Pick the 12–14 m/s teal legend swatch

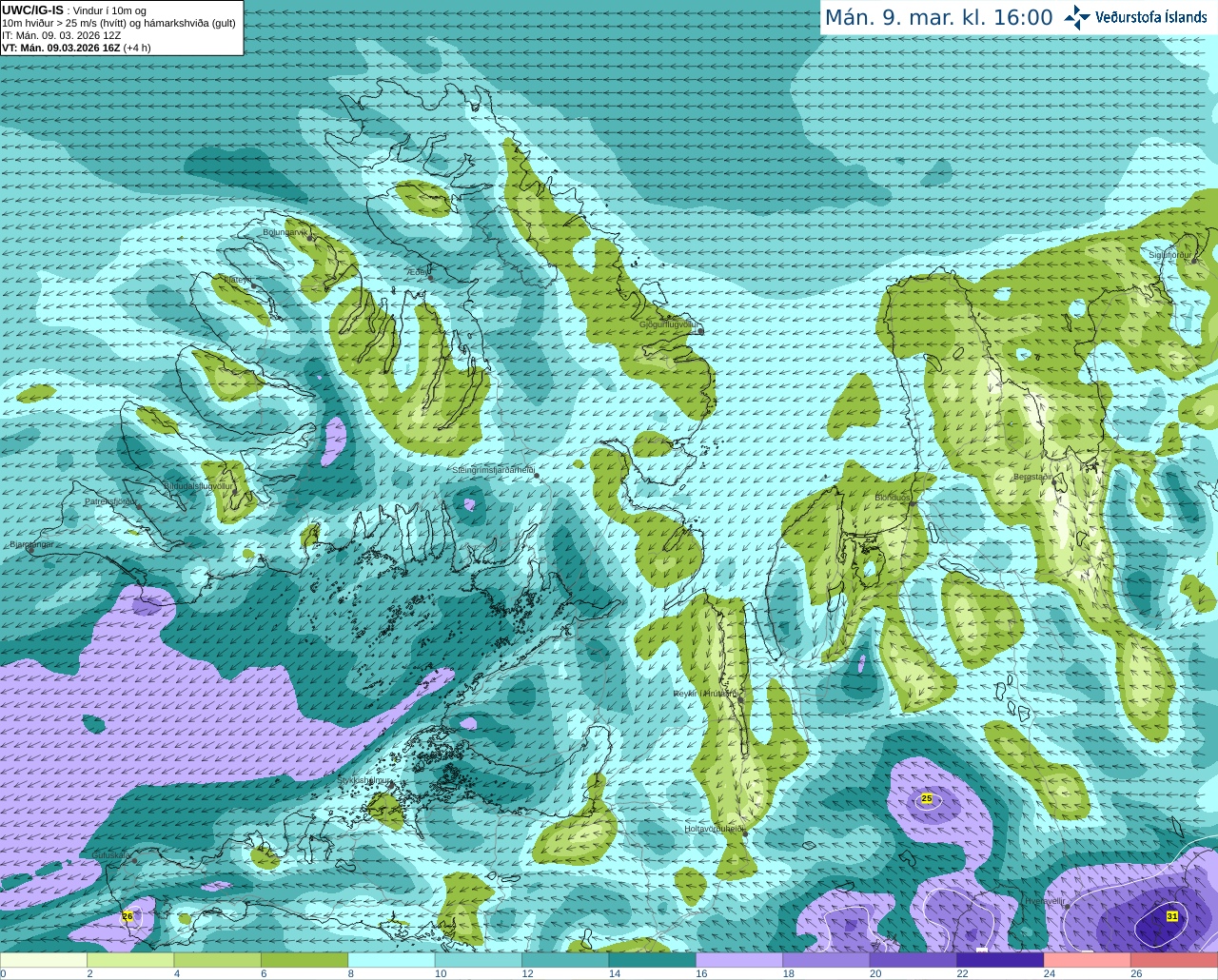pos(565,960)
